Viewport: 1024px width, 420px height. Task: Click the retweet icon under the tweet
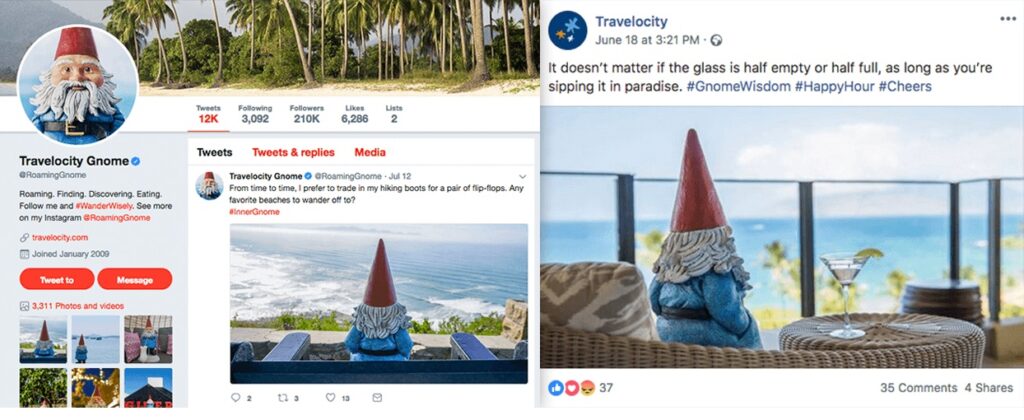tap(283, 397)
